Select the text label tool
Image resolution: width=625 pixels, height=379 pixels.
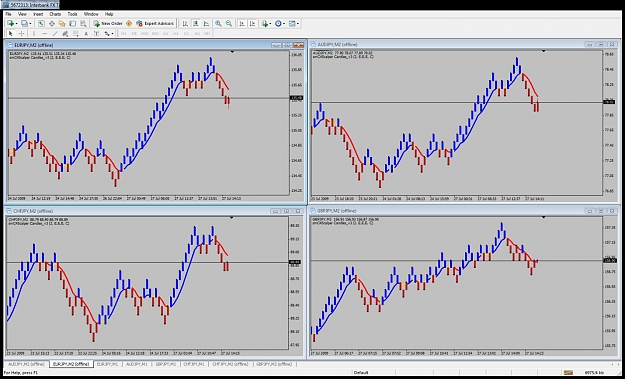96,33
